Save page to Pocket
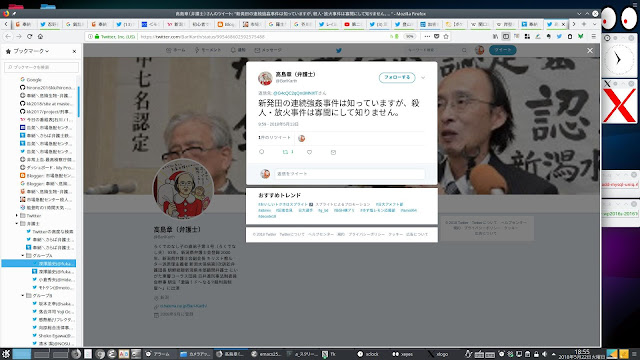Screen dimensions: 640x360 pos(436,36)
